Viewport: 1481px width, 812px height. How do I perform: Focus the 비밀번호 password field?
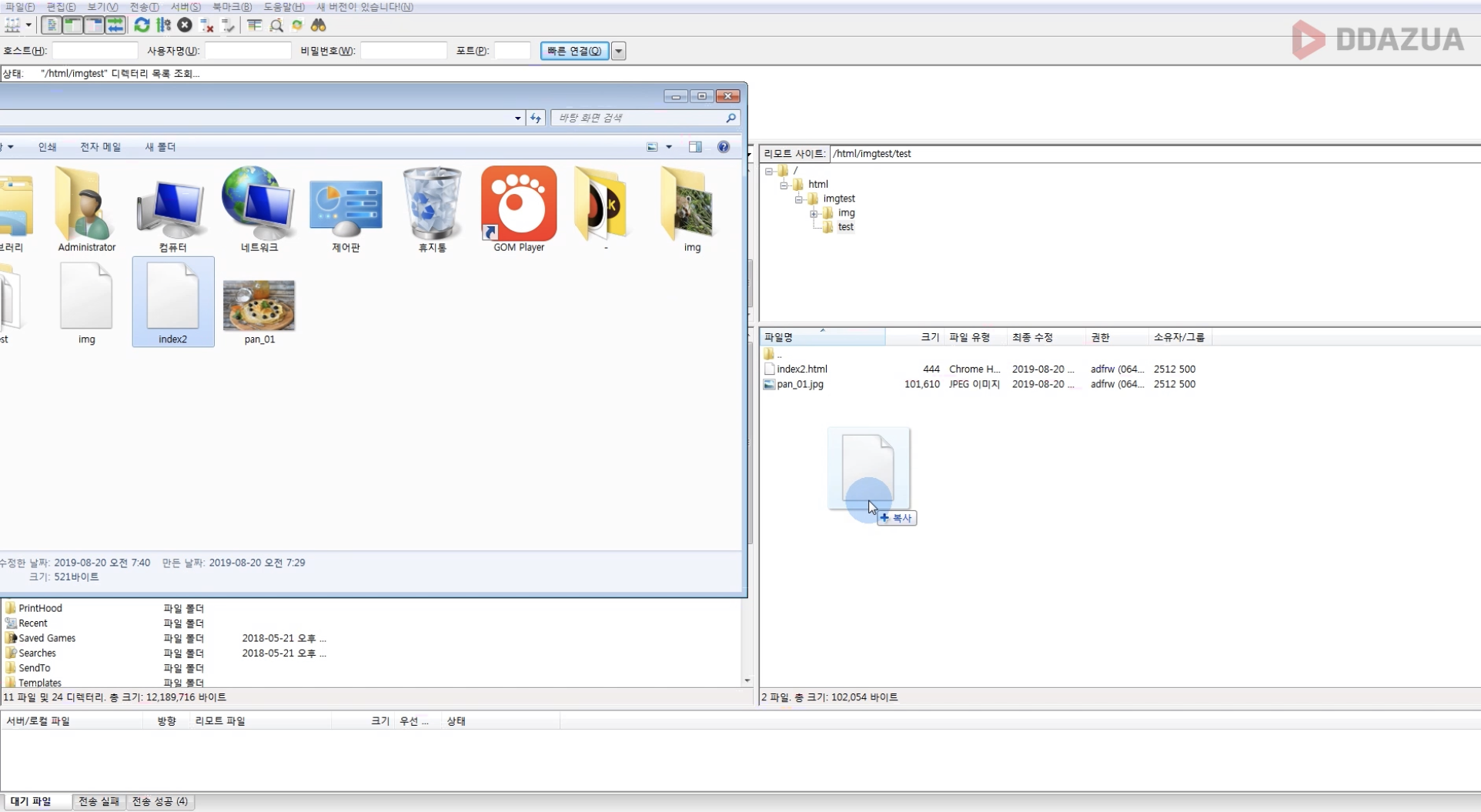click(x=403, y=51)
